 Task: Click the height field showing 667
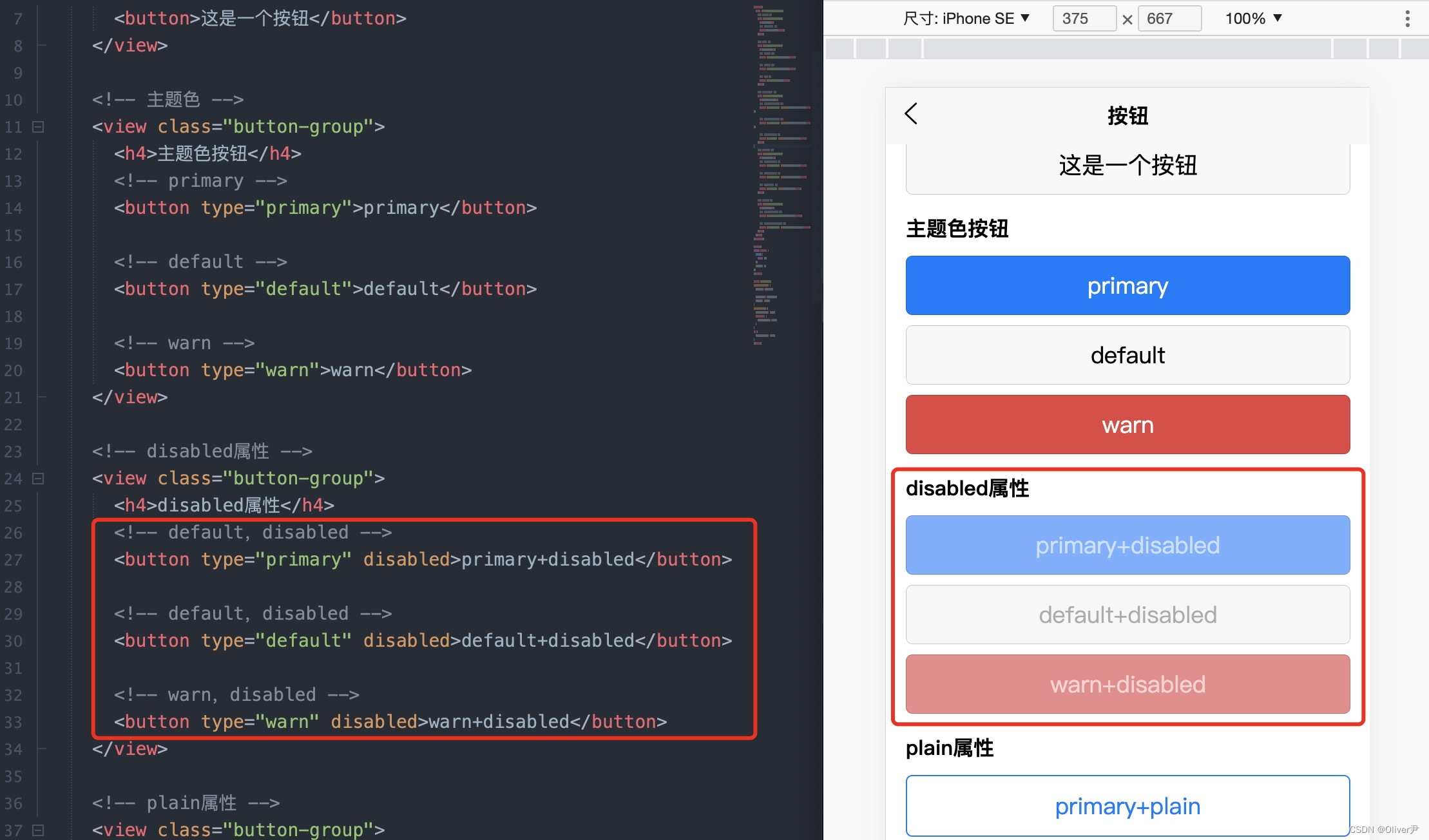(x=1169, y=19)
